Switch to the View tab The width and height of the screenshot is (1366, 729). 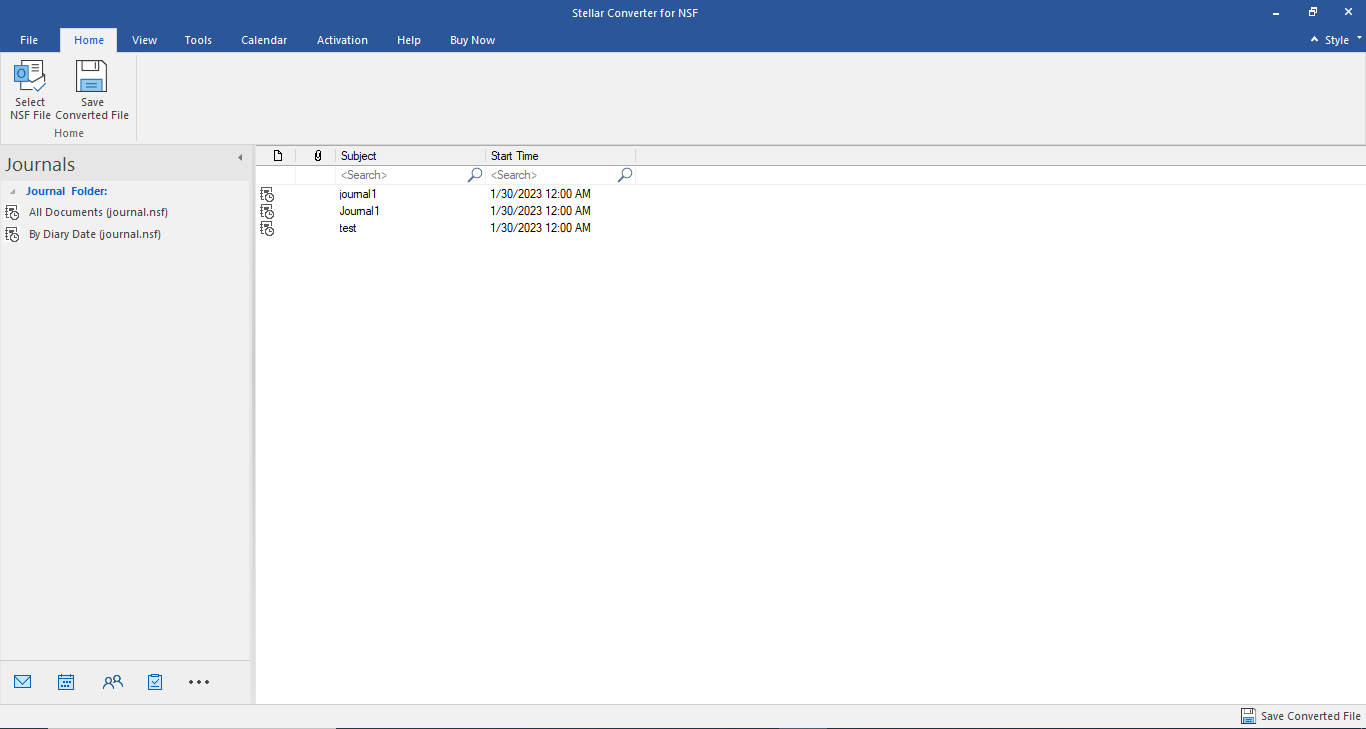(145, 40)
